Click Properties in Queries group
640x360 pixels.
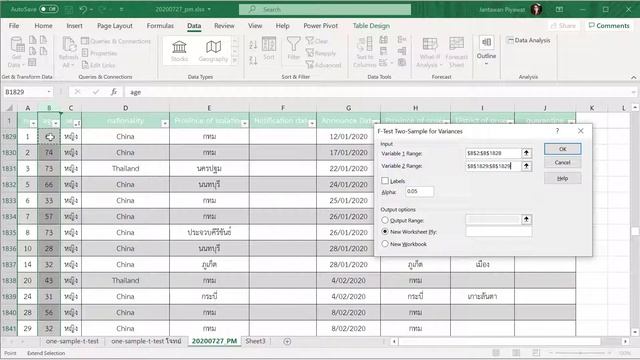tap(99, 53)
